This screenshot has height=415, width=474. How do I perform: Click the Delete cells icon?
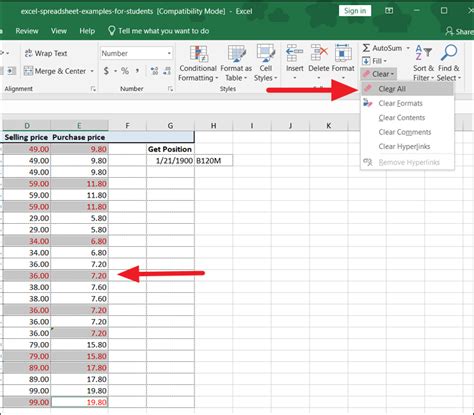click(x=319, y=53)
